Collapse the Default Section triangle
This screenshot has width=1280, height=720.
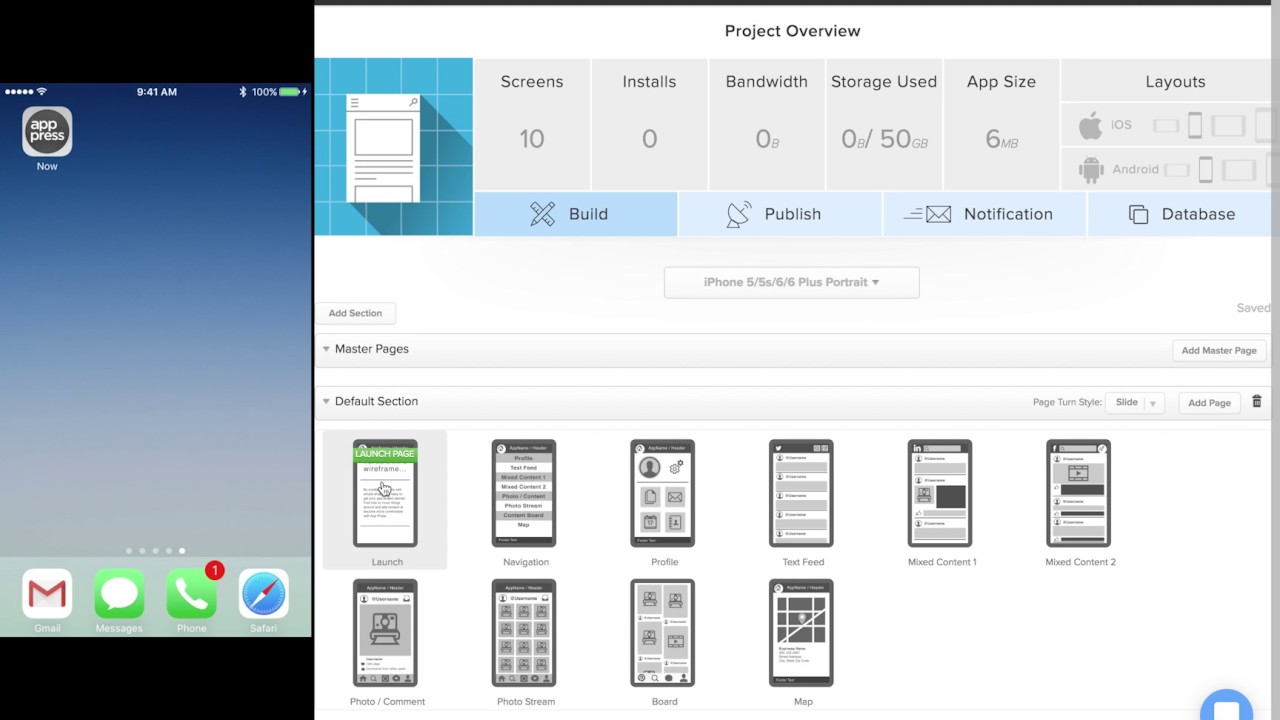pos(326,401)
